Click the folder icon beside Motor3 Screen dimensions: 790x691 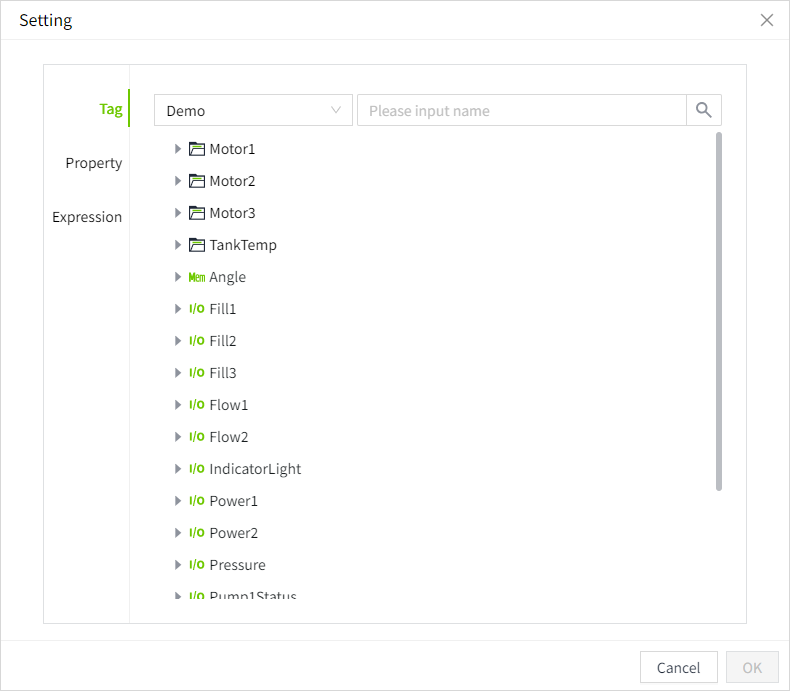click(x=196, y=213)
